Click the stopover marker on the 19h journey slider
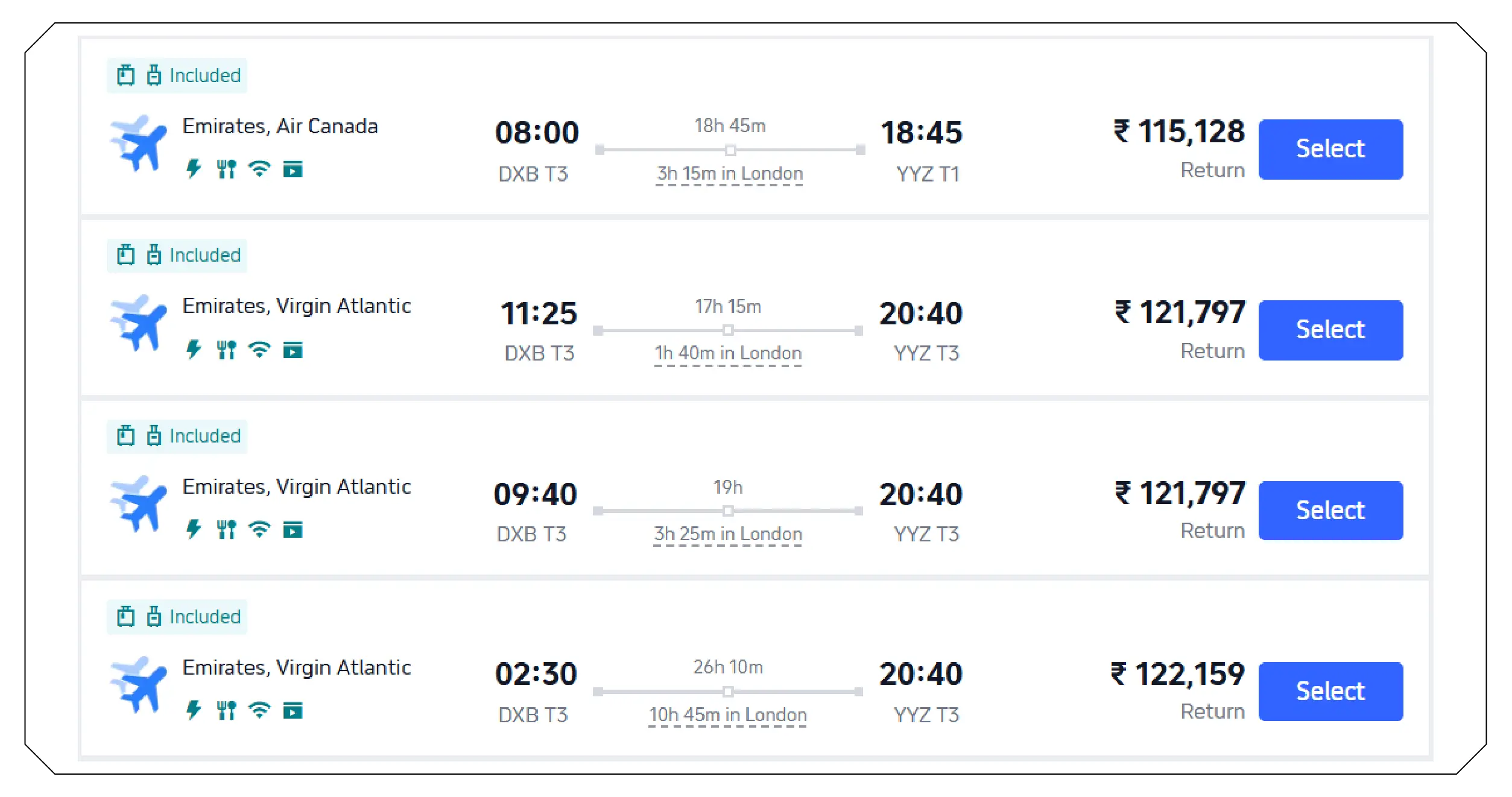Image resolution: width=1512 pixels, height=797 pixels. 729,512
